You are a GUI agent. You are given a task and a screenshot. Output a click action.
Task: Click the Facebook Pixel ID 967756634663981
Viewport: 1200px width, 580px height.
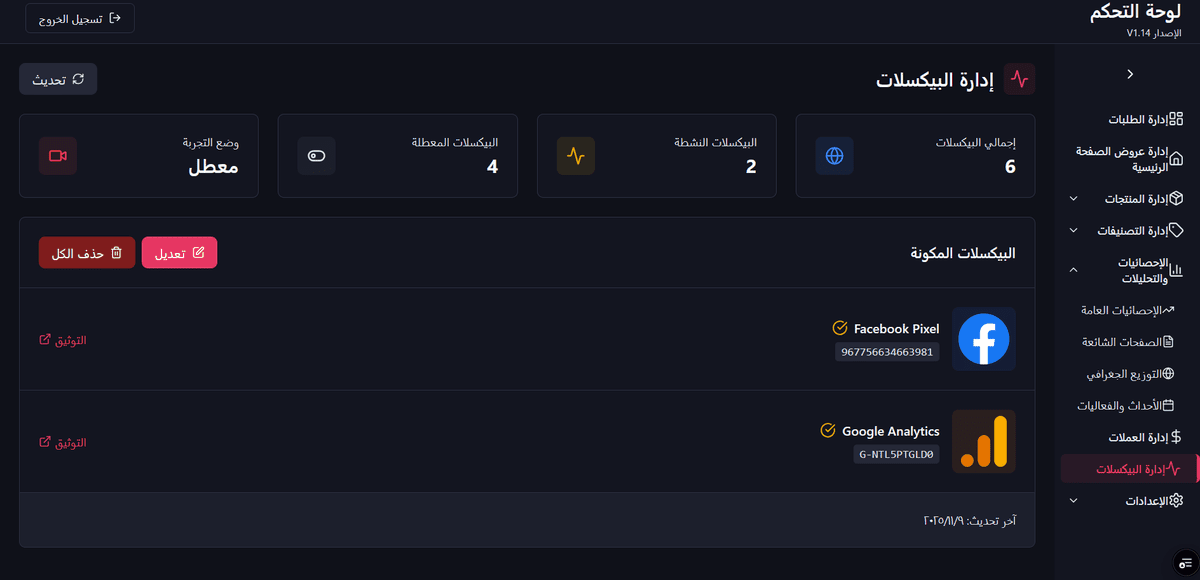pos(888,352)
